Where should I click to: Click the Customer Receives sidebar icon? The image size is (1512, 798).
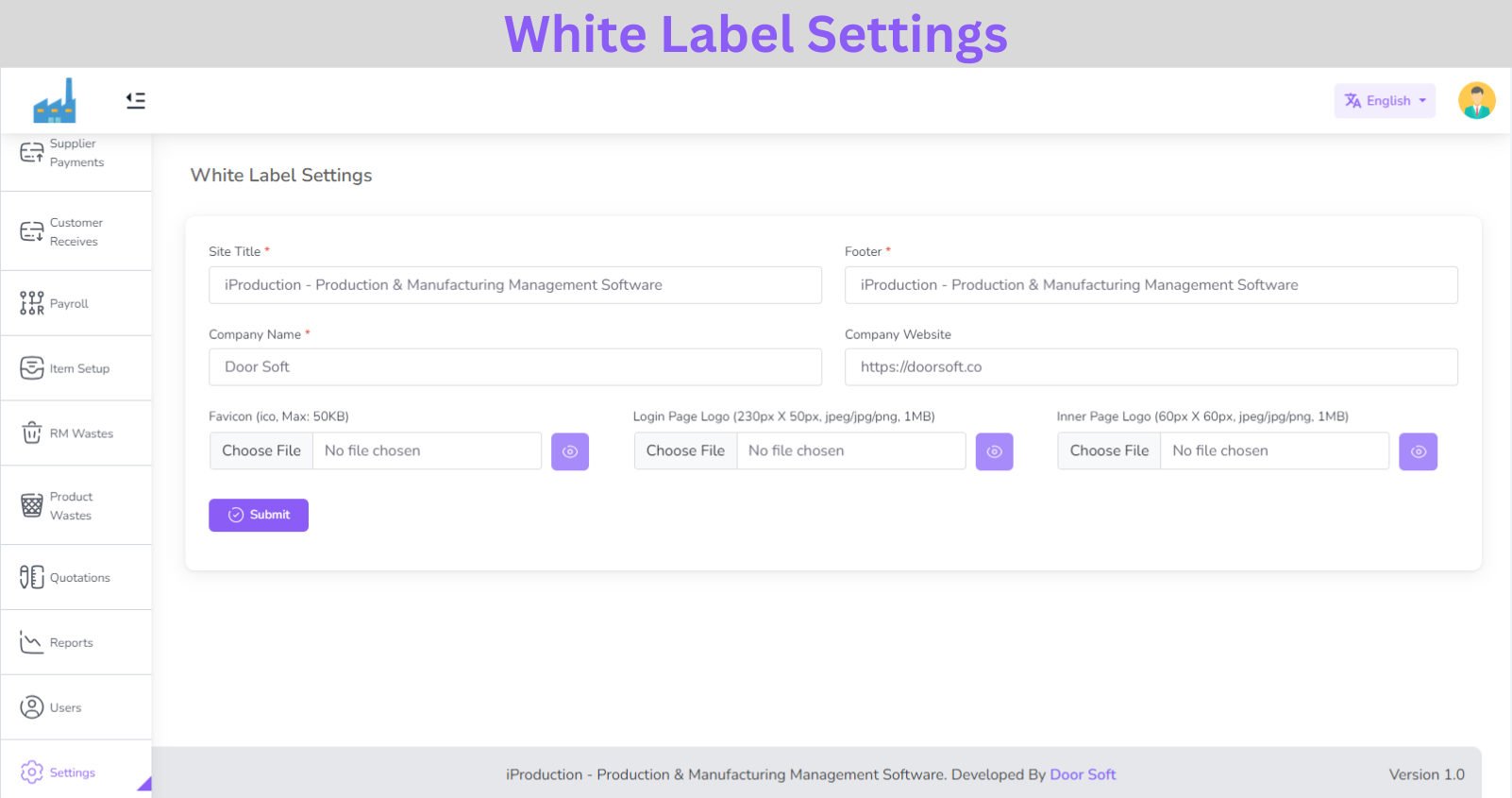click(32, 231)
